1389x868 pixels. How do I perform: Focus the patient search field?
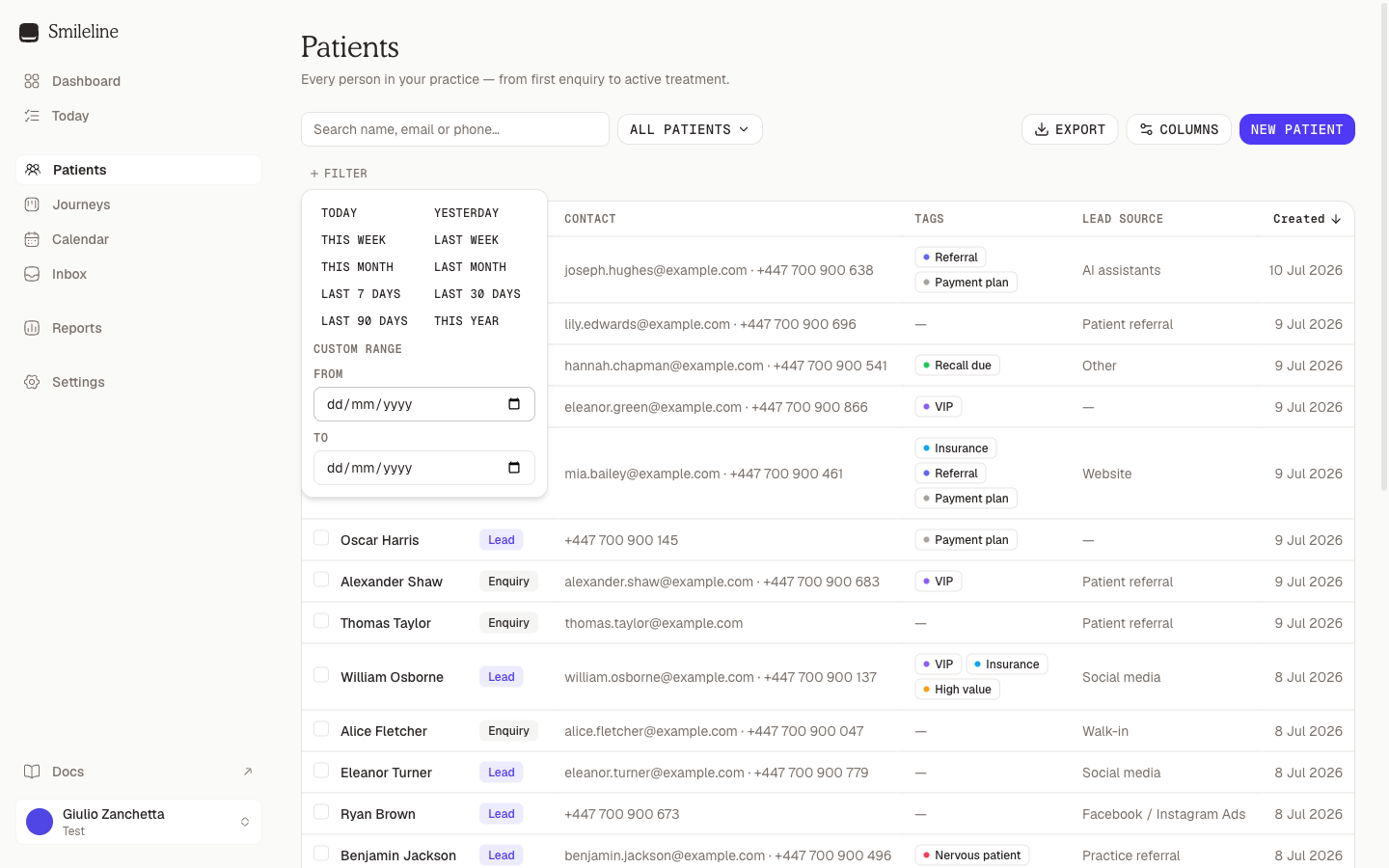pos(455,129)
